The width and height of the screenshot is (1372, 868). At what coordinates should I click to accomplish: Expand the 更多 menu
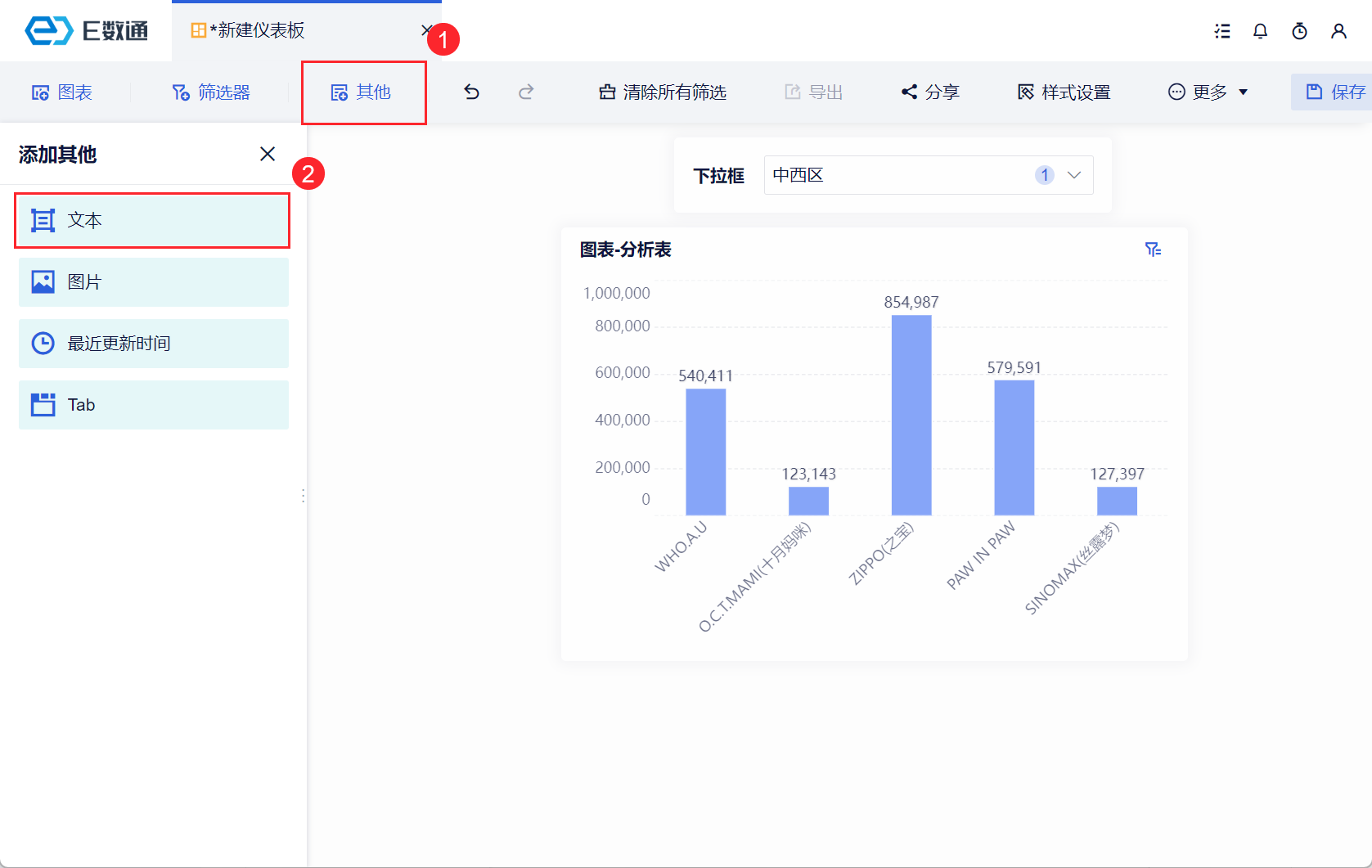point(1208,92)
